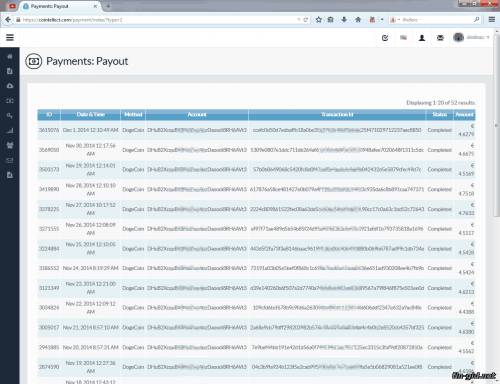Screen dimensions: 500x384
Task: Open the flag language icon in header
Action: (403, 38)
